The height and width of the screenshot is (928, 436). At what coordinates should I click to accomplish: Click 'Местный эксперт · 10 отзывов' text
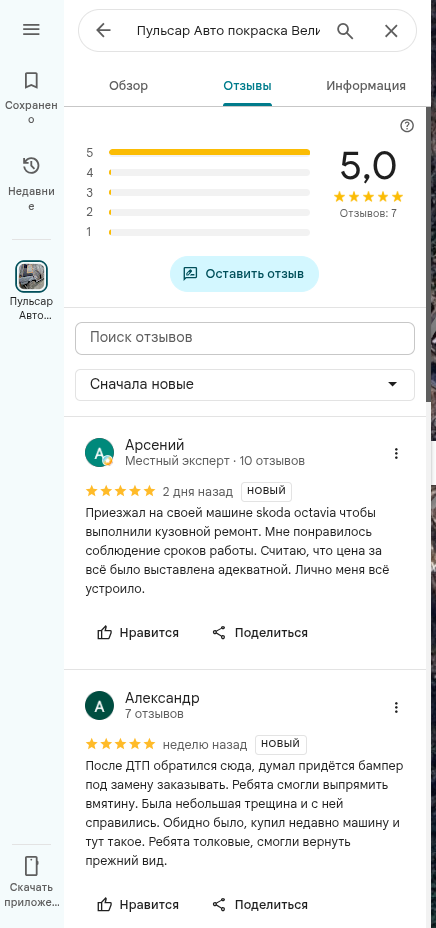coord(215,460)
